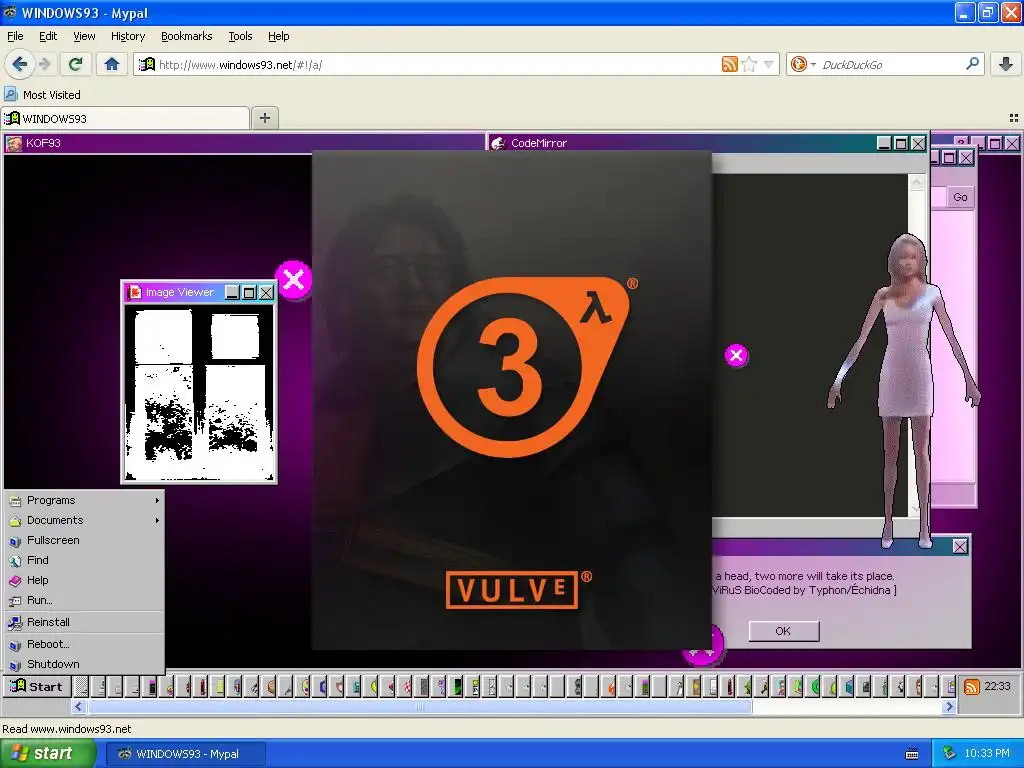
Task: Choose Reinstall from the start menu
Action: pyautogui.click(x=84, y=622)
